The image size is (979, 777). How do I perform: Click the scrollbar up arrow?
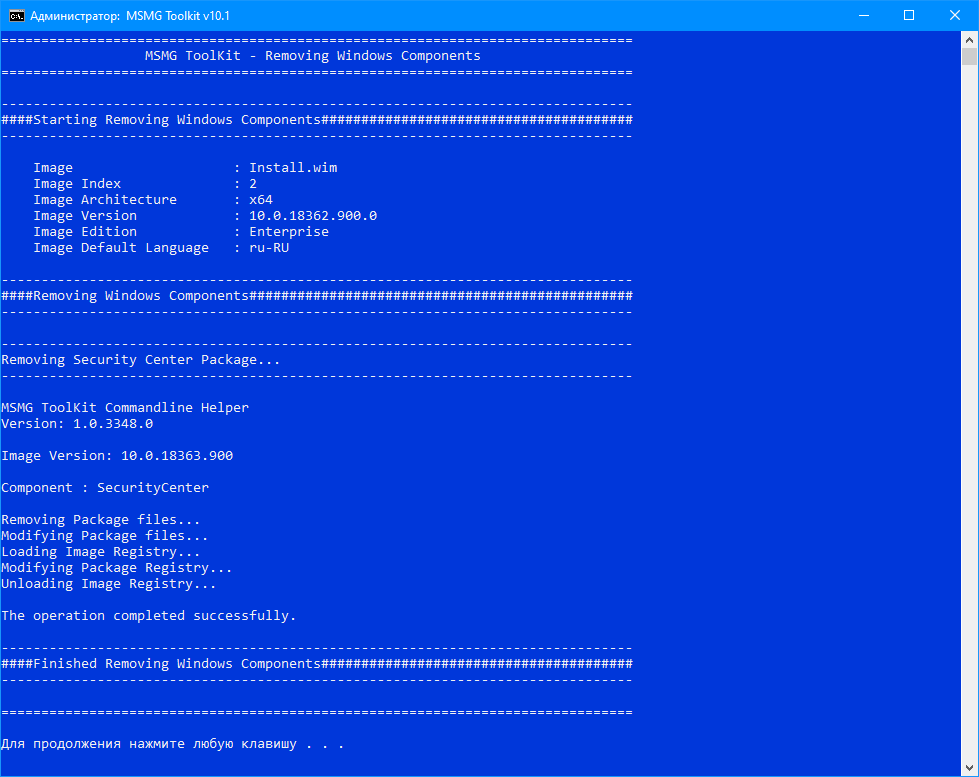pyautogui.click(x=969, y=40)
